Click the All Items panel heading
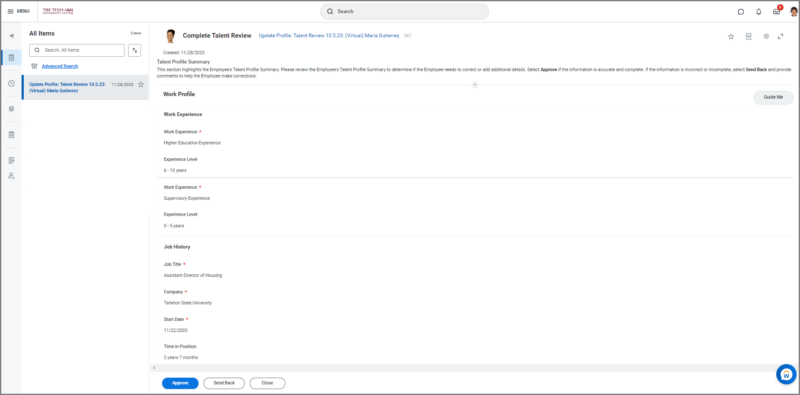This screenshot has height=395, width=800. tap(42, 34)
